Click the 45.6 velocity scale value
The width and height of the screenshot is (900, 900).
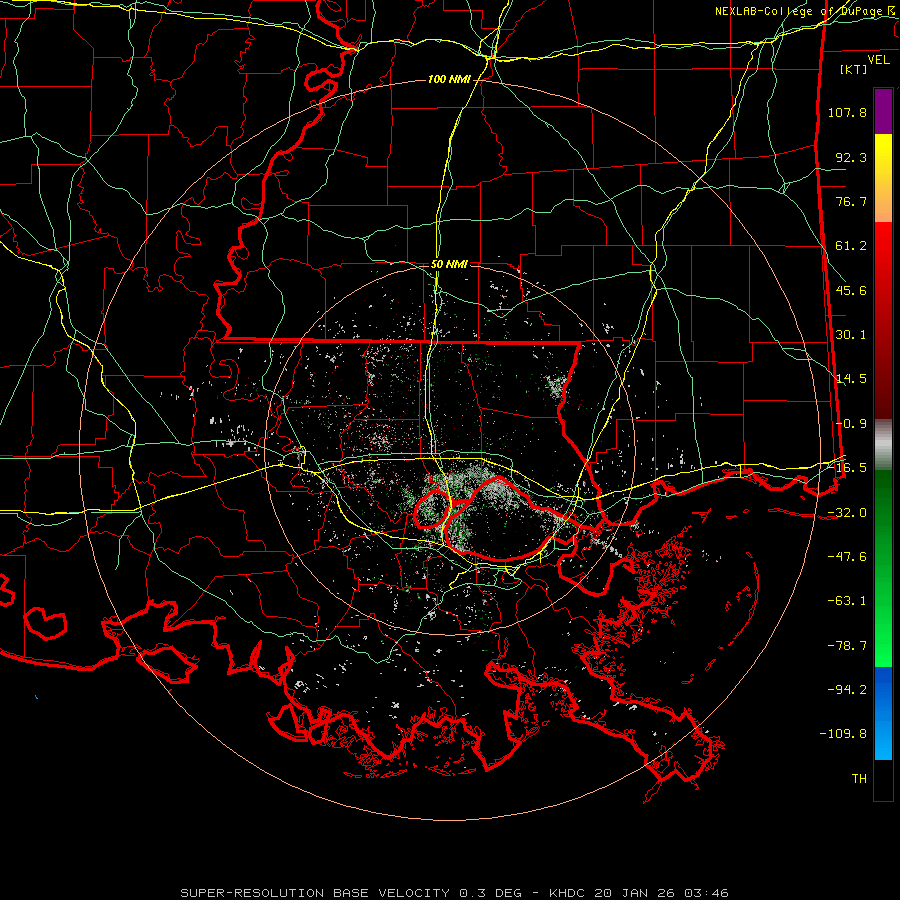pyautogui.click(x=851, y=290)
